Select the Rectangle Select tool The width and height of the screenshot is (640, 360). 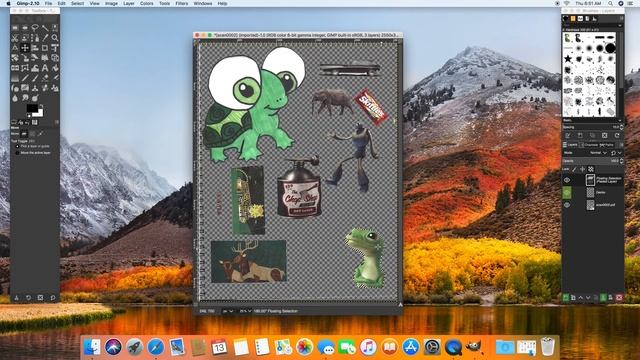[x=15, y=28]
